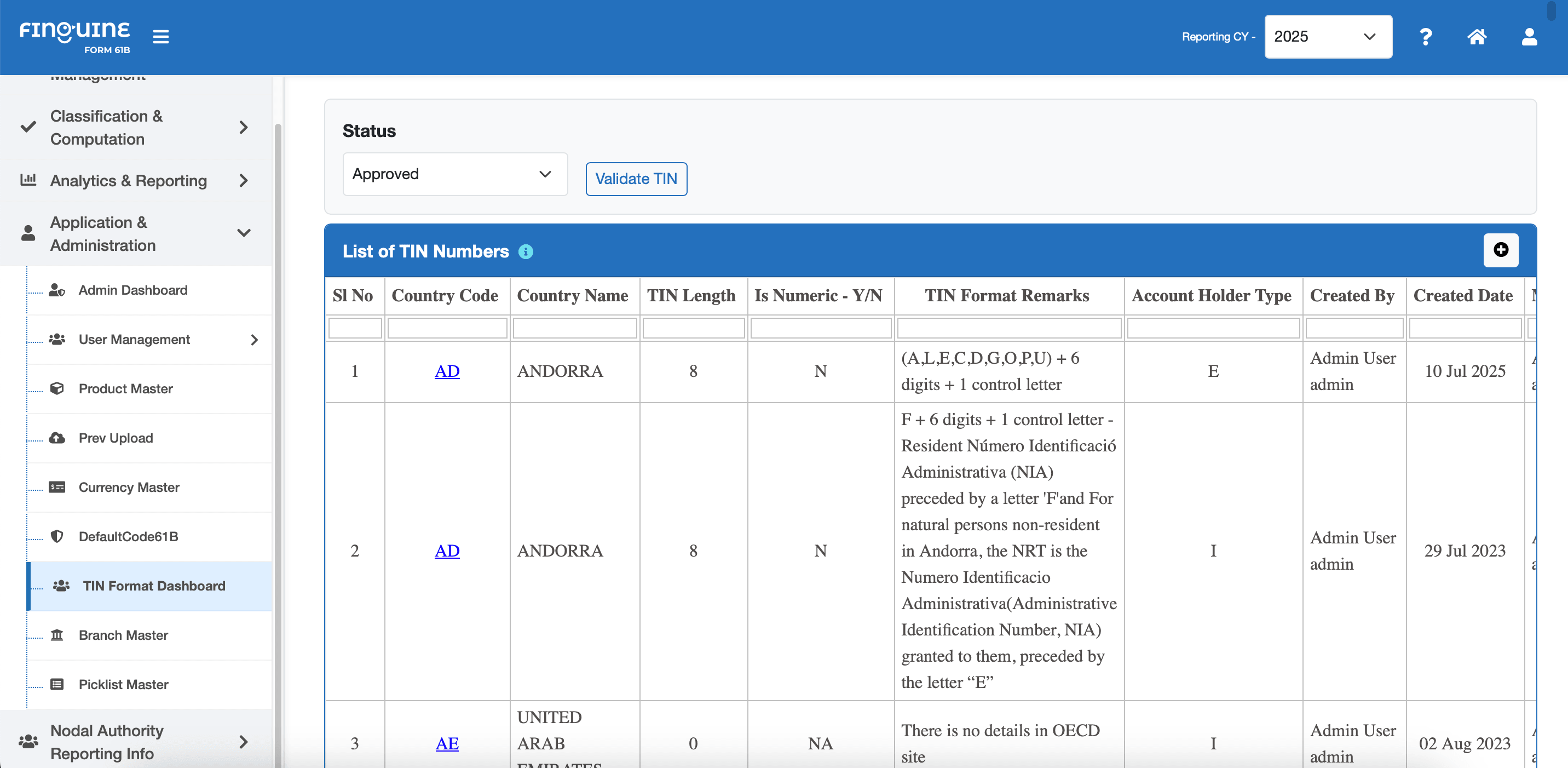Open the Help question mark icon

(1426, 37)
